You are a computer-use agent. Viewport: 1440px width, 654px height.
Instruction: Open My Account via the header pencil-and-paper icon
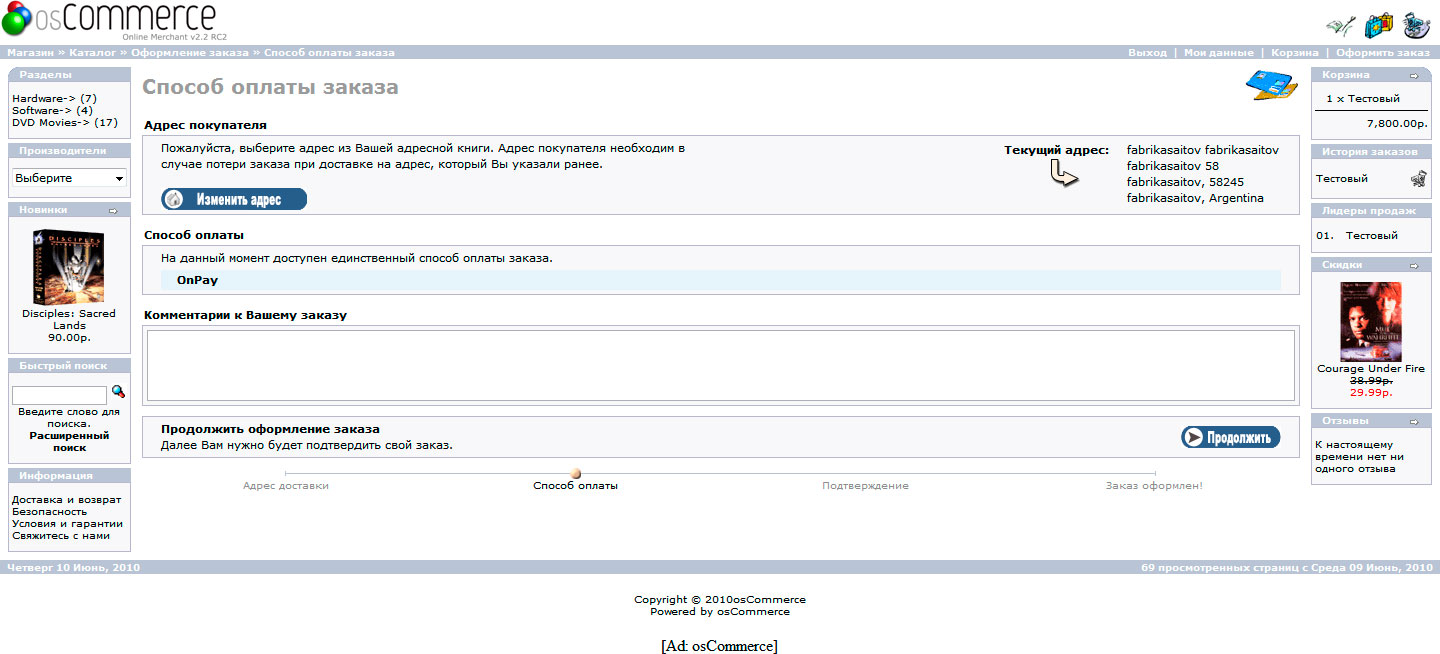pyautogui.click(x=1340, y=25)
